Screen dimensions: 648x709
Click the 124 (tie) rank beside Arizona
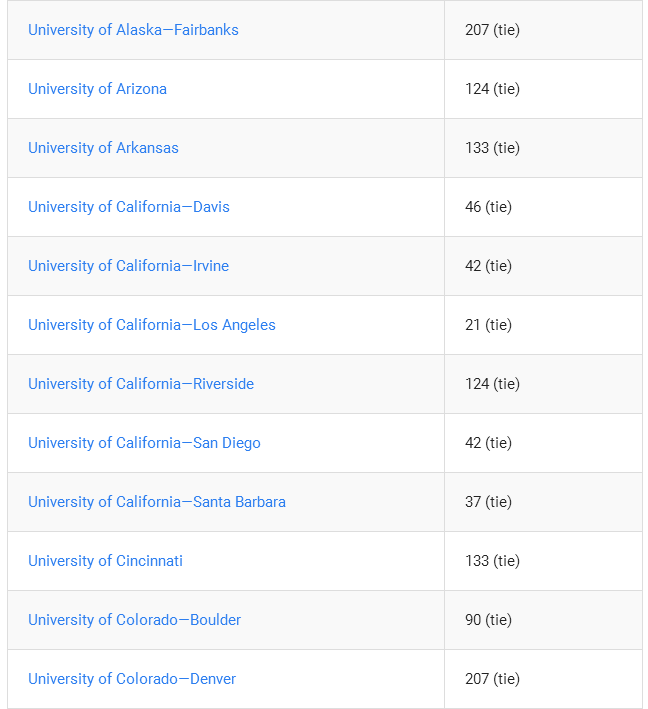click(x=492, y=89)
